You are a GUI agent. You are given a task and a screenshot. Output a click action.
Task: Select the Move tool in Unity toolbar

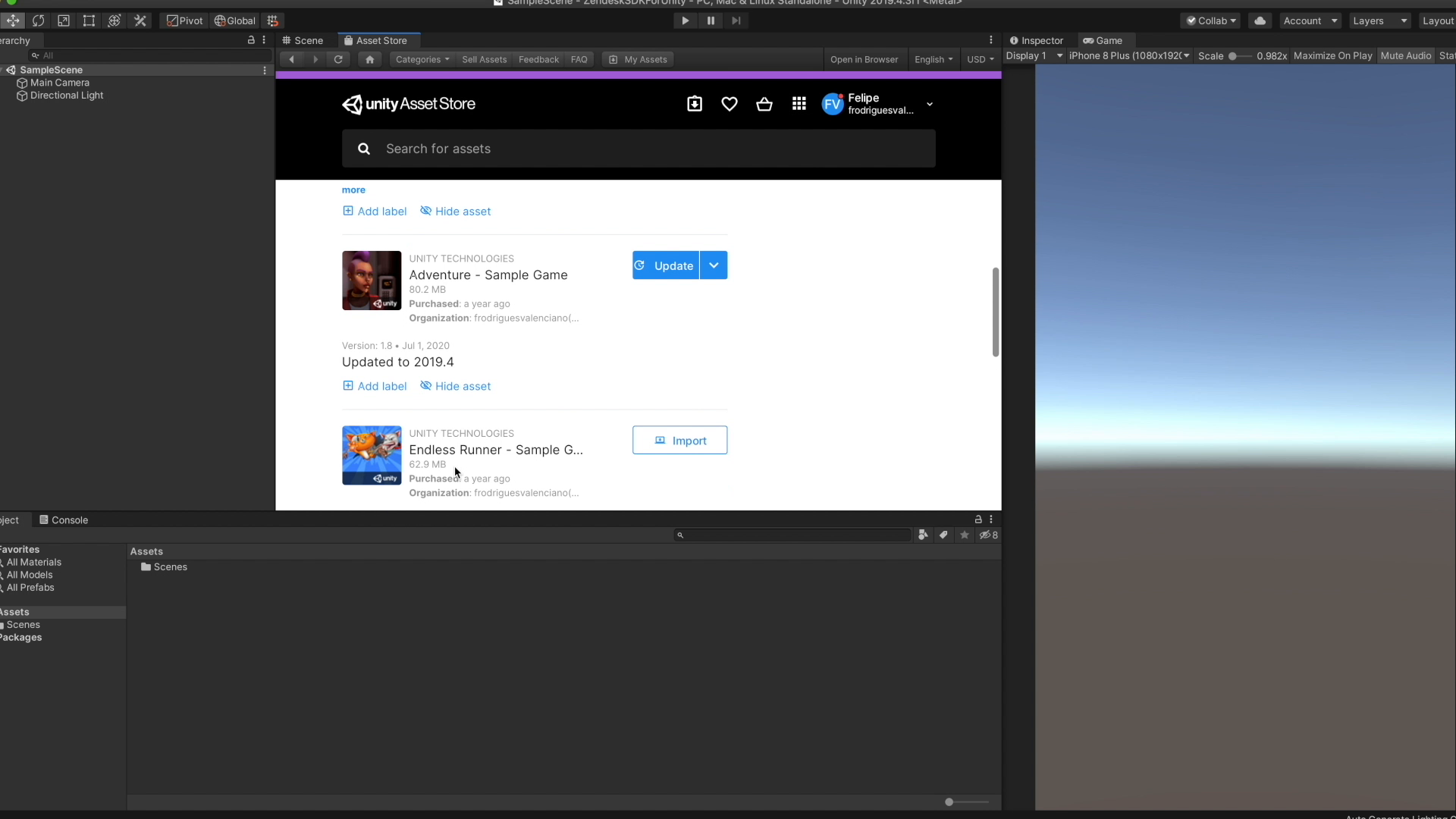click(x=13, y=20)
